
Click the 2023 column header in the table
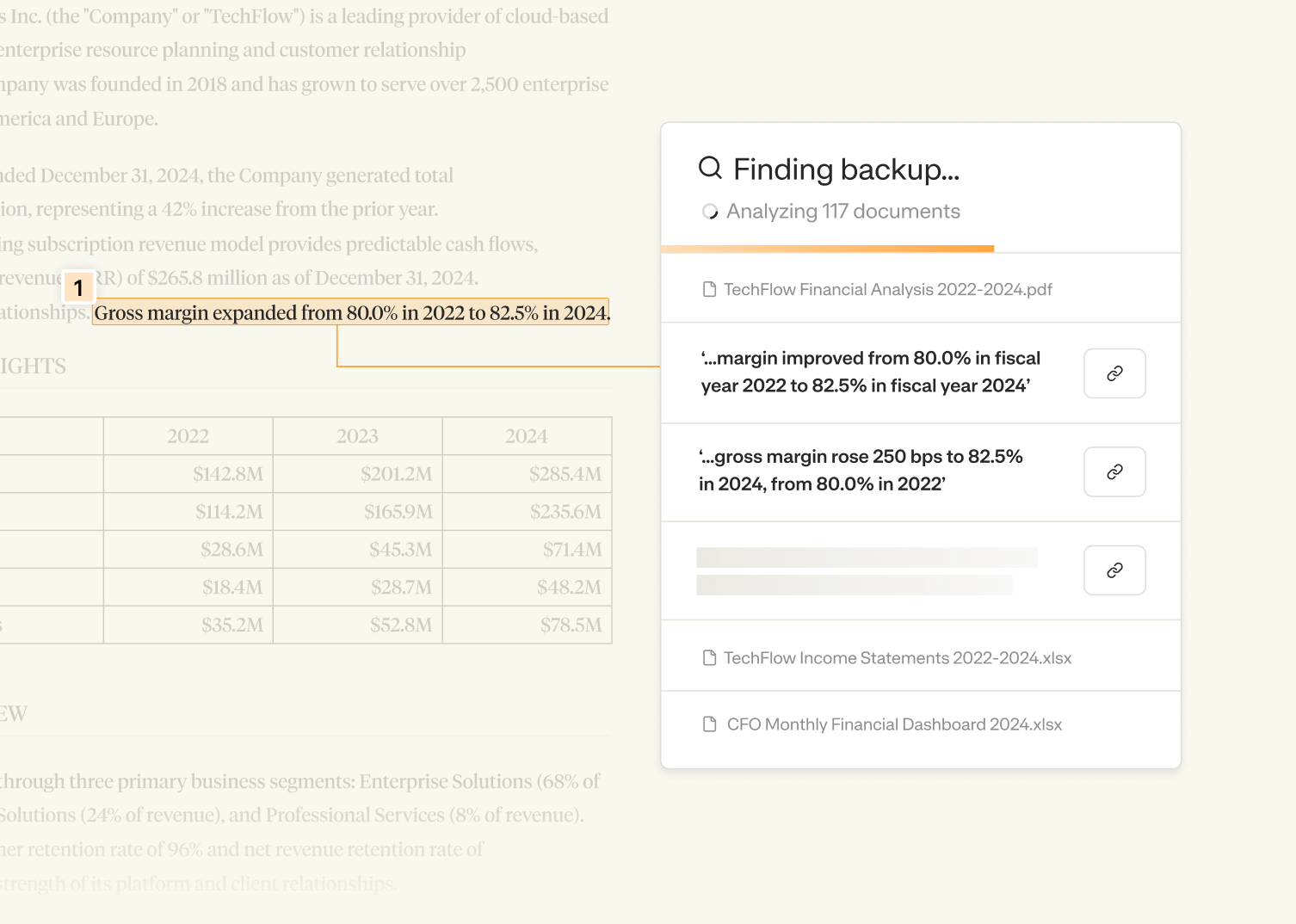358,436
